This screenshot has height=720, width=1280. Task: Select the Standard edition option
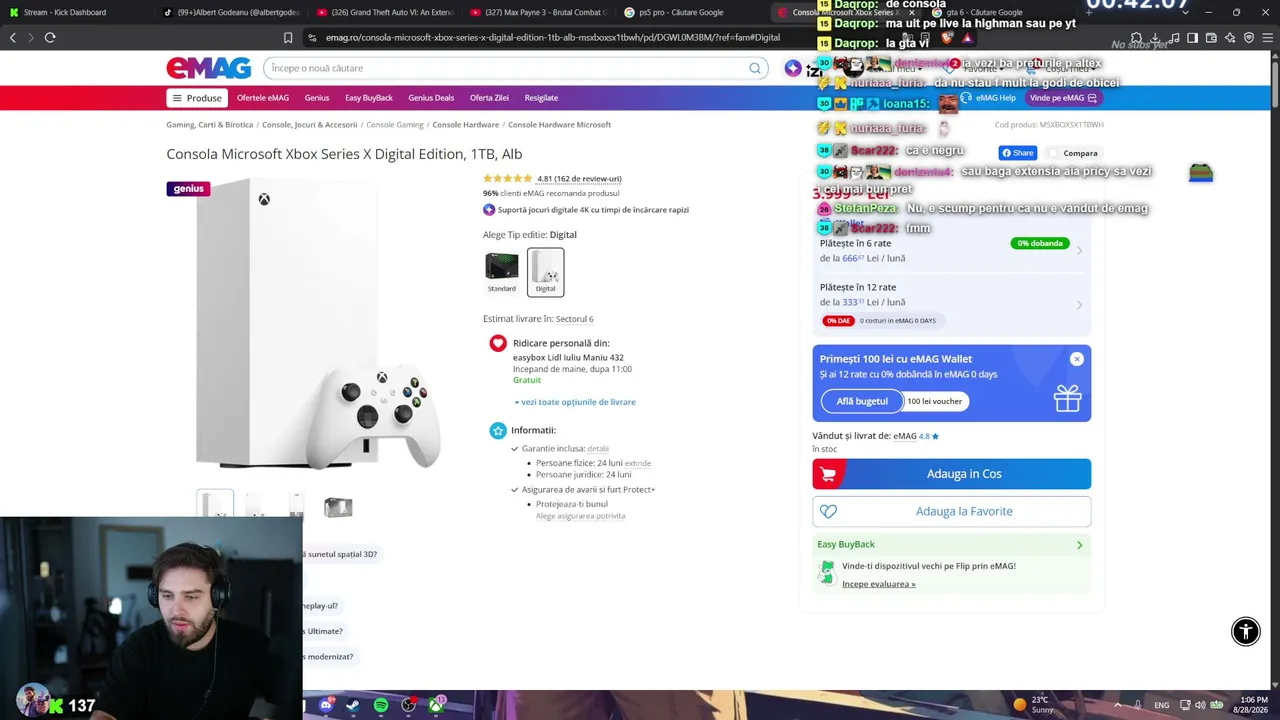pyautogui.click(x=502, y=272)
